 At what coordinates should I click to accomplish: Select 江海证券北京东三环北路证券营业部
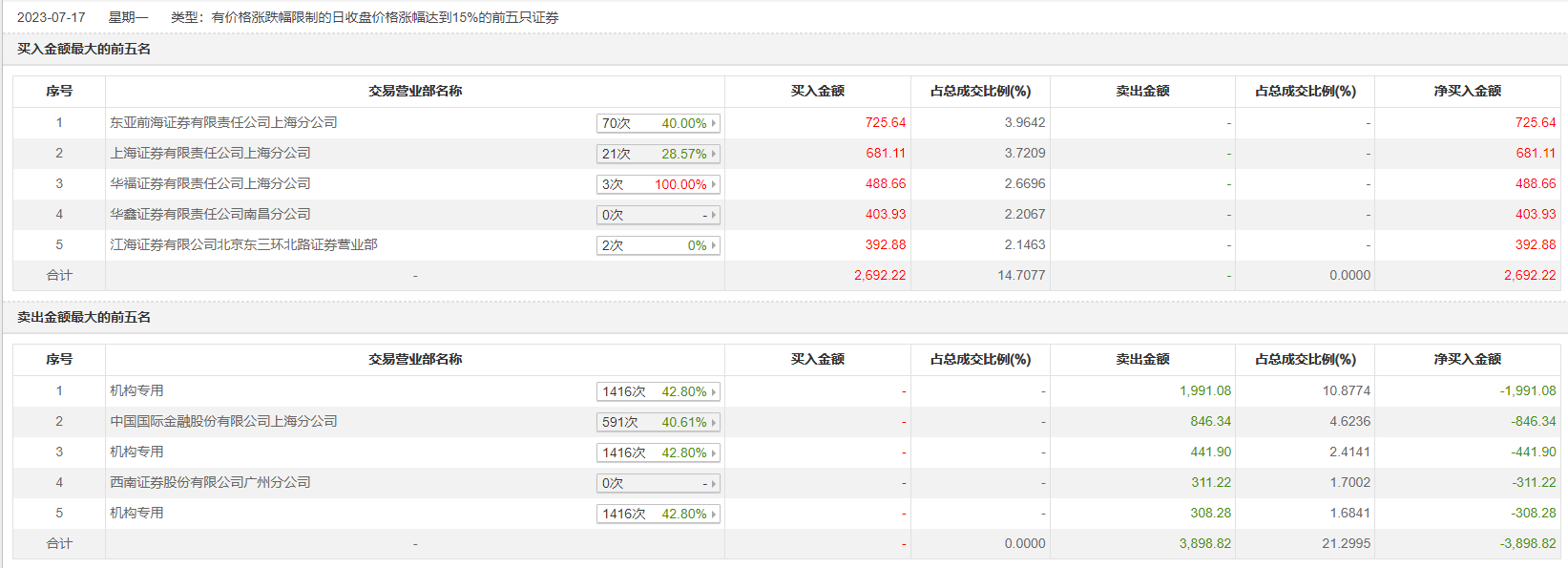243,244
